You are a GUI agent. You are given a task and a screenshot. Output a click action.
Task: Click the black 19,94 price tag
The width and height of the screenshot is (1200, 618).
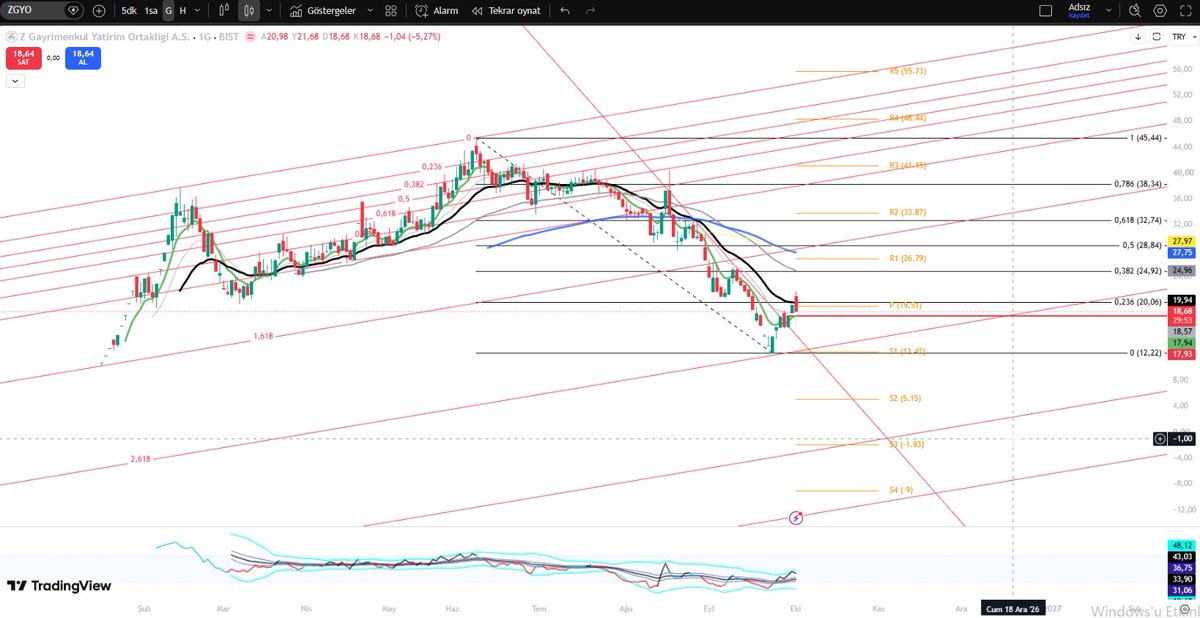pyautogui.click(x=1181, y=300)
